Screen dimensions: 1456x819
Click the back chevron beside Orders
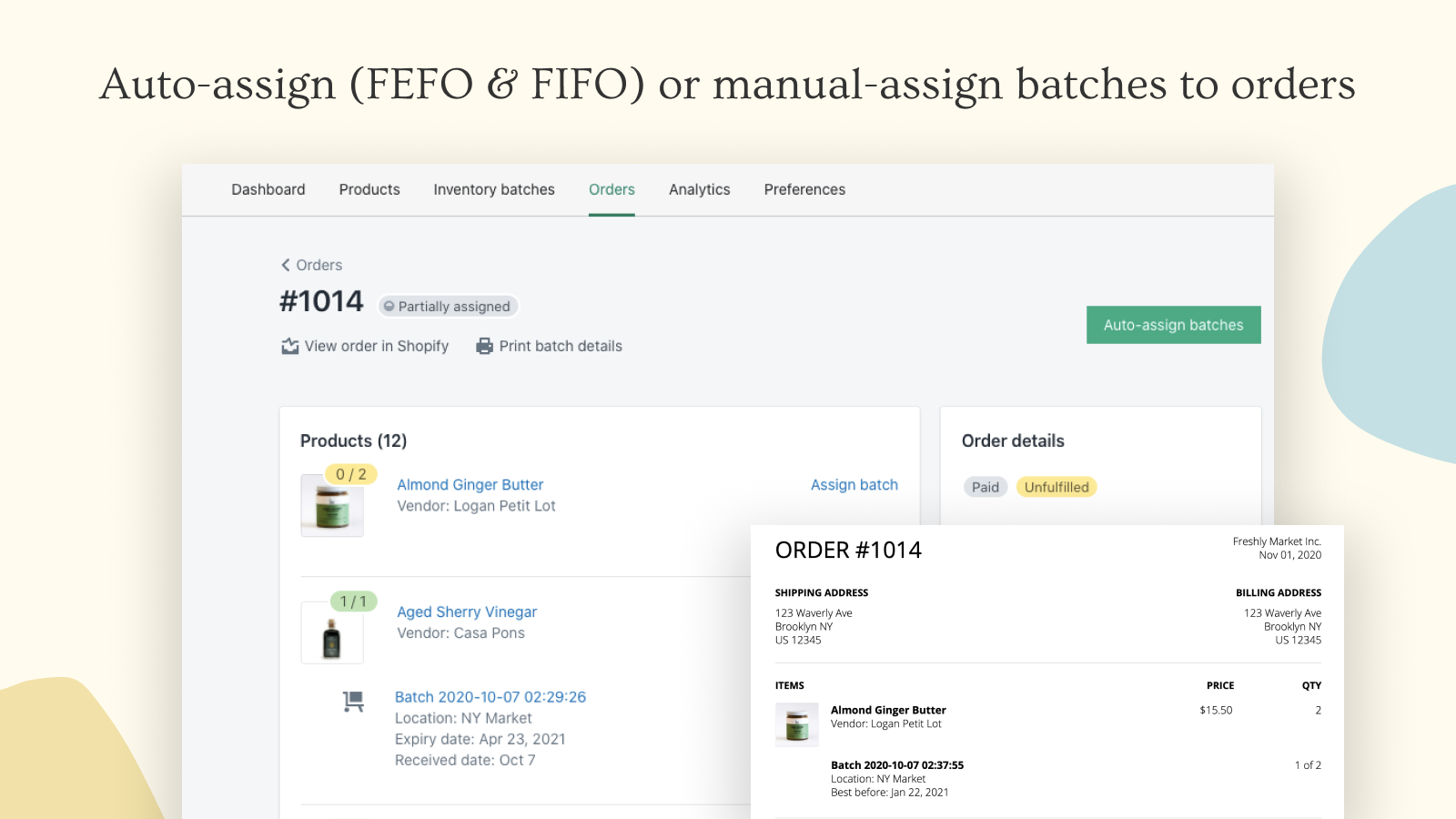pos(286,265)
